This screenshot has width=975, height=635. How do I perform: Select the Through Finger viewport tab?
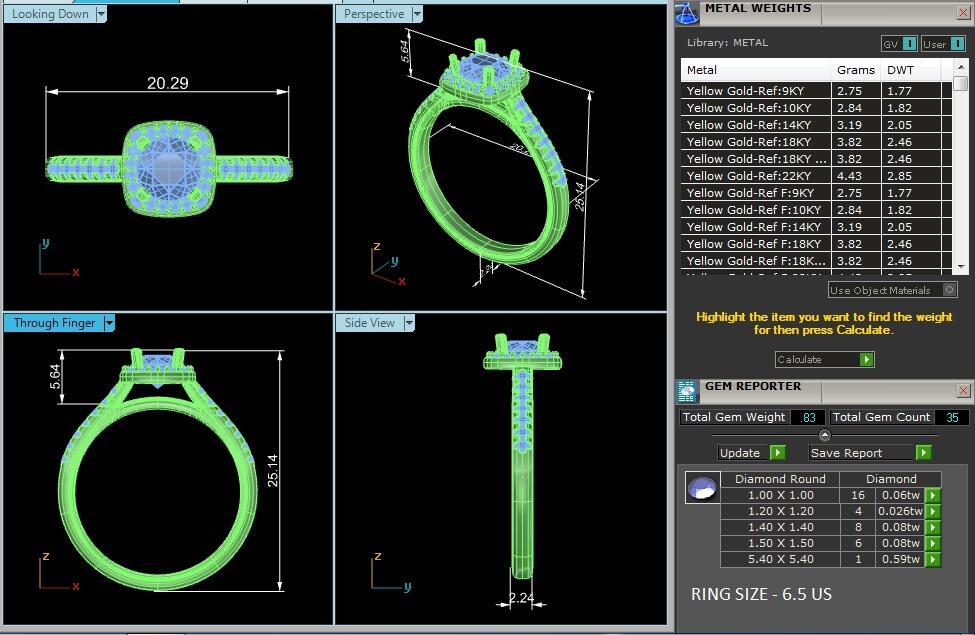52,323
